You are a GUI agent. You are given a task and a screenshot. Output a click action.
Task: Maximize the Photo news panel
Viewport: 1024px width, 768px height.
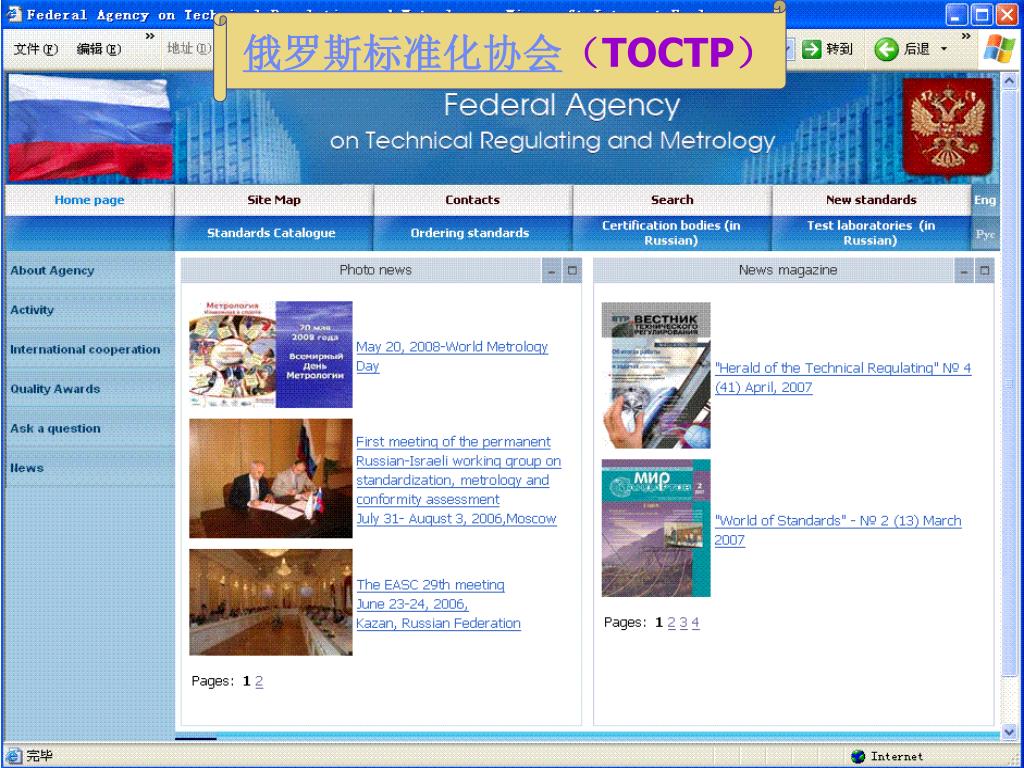[572, 270]
